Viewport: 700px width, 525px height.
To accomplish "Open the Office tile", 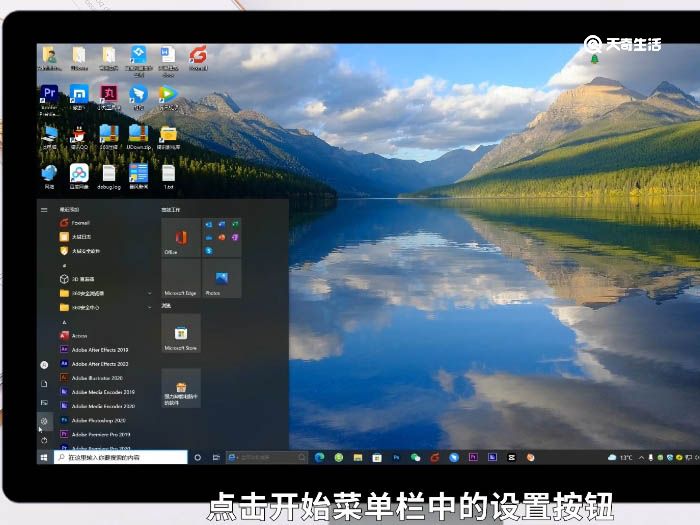I will coord(181,238).
